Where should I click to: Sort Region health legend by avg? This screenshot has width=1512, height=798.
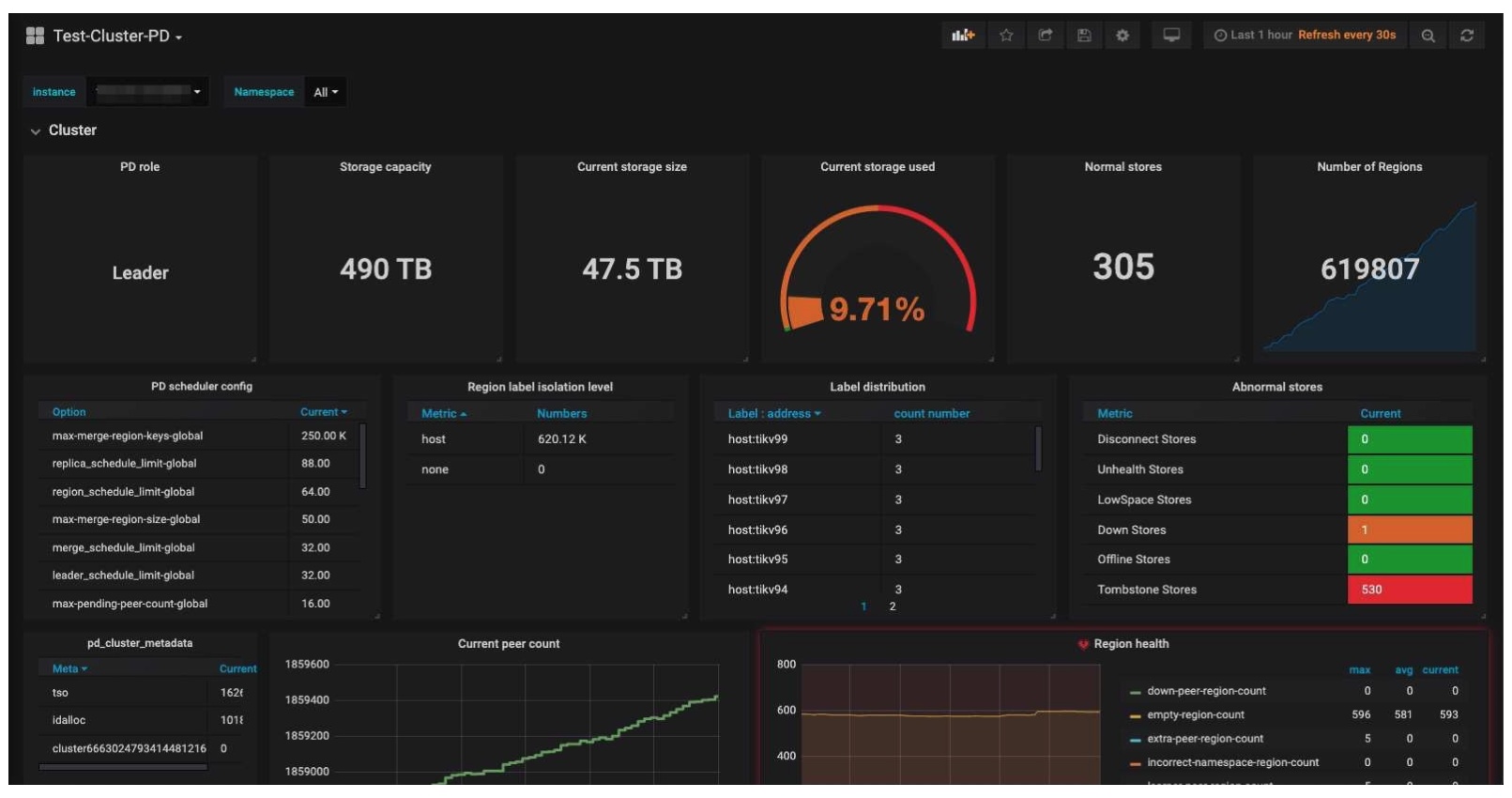(x=1404, y=670)
